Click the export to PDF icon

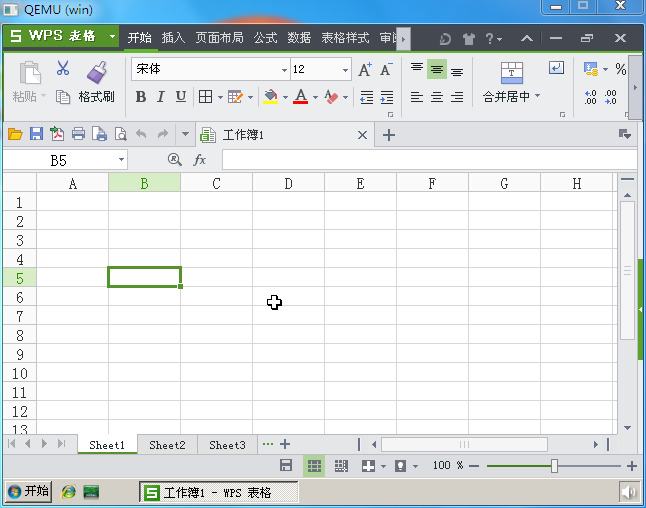point(57,134)
